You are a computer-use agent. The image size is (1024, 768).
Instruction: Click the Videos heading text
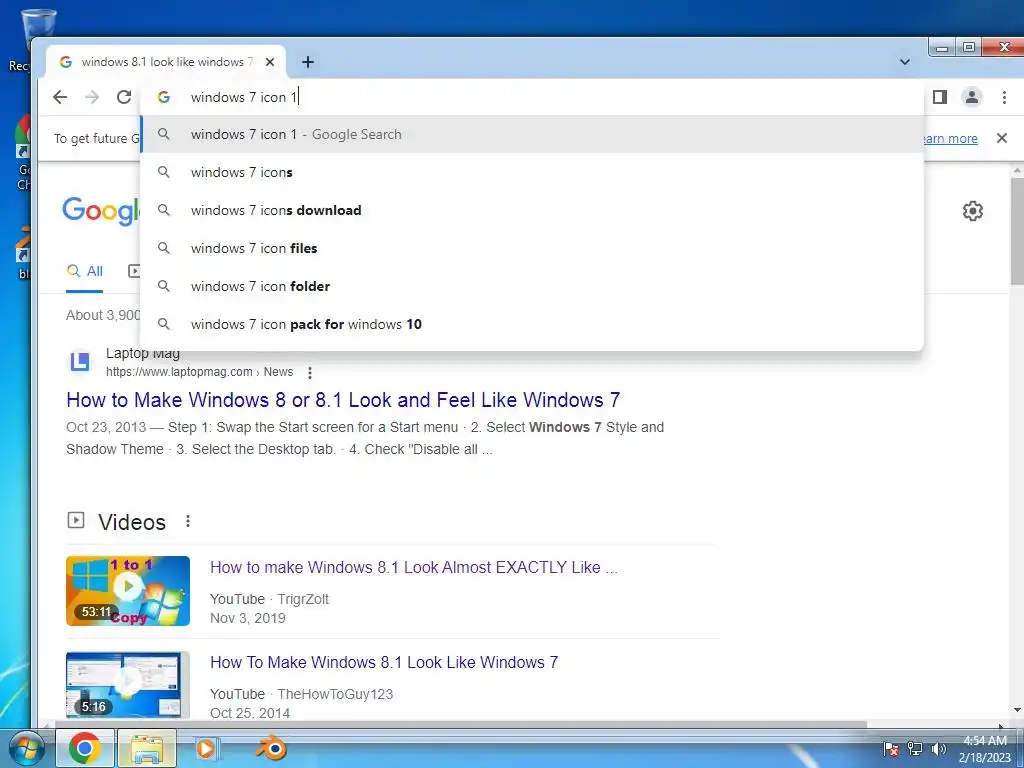(132, 522)
